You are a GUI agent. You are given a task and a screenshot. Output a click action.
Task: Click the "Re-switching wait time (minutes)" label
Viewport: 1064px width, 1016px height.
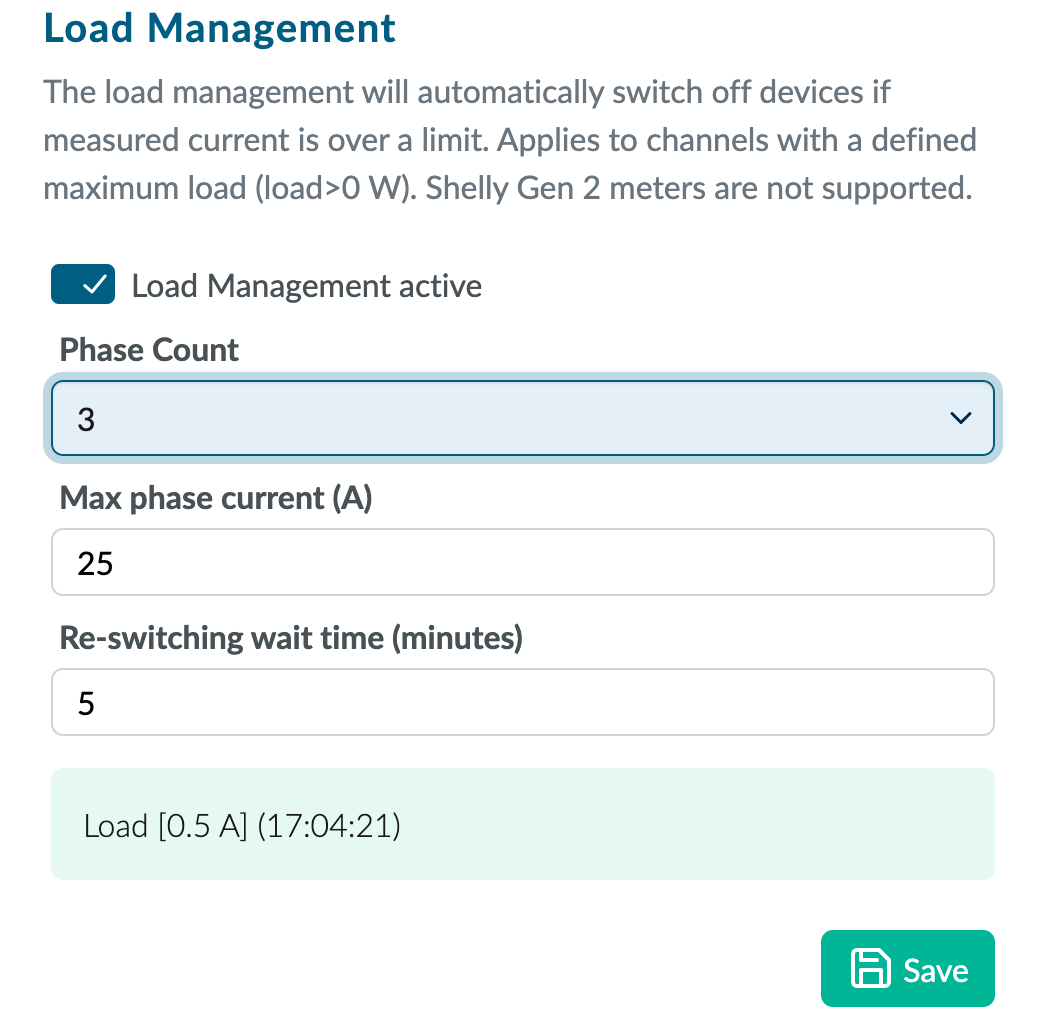(x=291, y=637)
